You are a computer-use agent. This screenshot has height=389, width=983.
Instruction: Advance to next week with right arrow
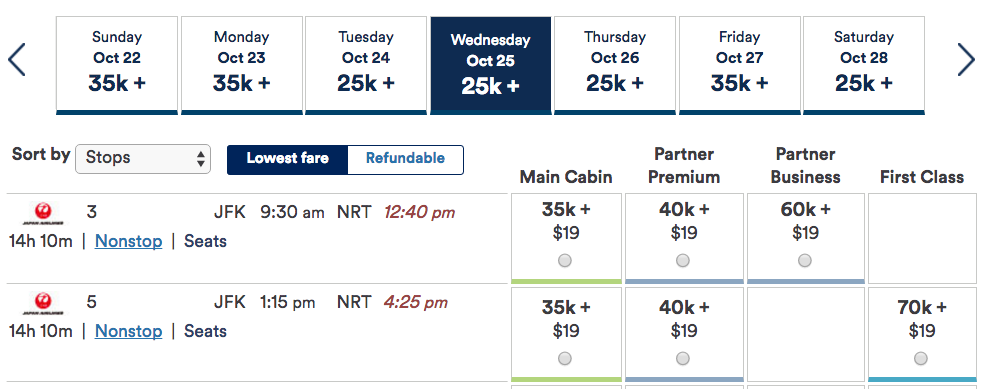pyautogui.click(x=966, y=60)
